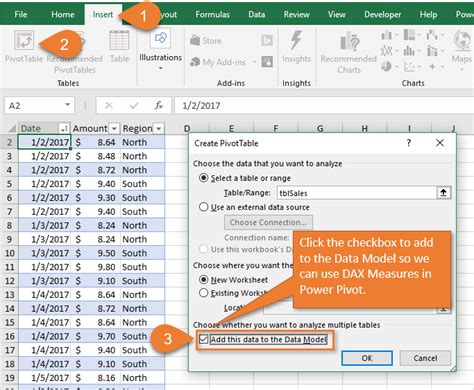Click the Maps globe icon
Image resolution: width=474 pixels, height=390 pixels.
(462, 41)
